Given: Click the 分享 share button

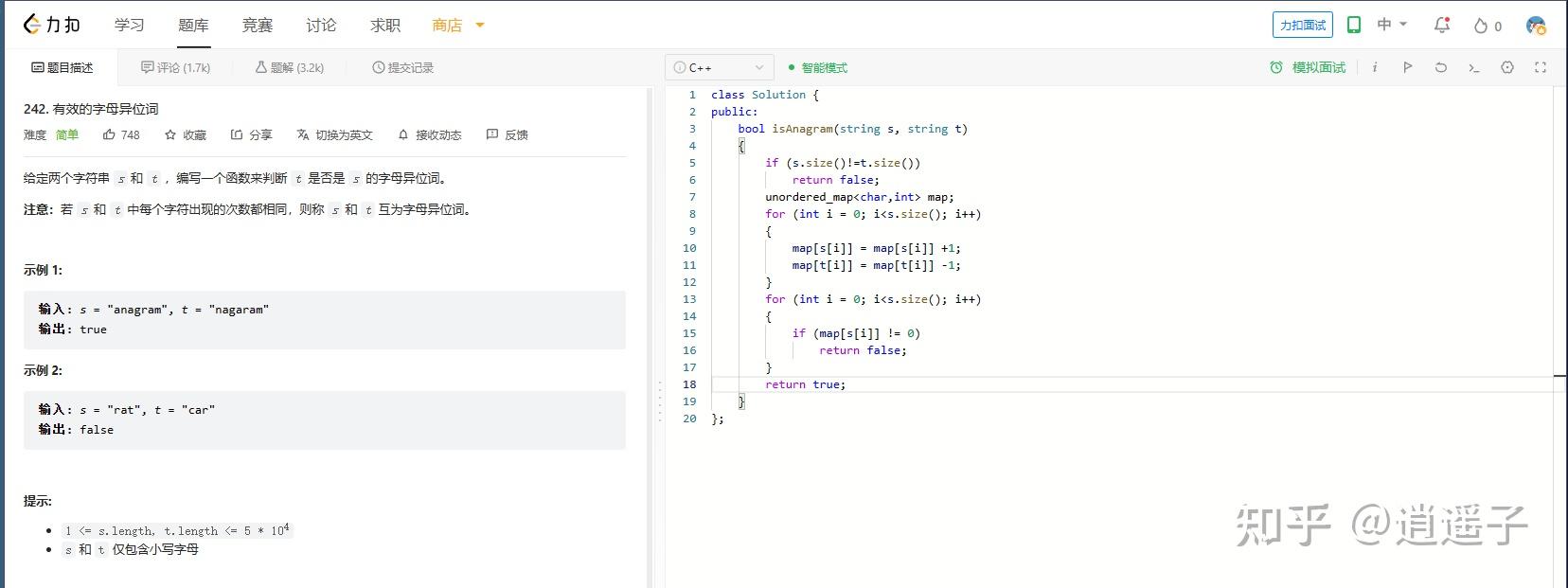Looking at the screenshot, I should tap(251, 134).
